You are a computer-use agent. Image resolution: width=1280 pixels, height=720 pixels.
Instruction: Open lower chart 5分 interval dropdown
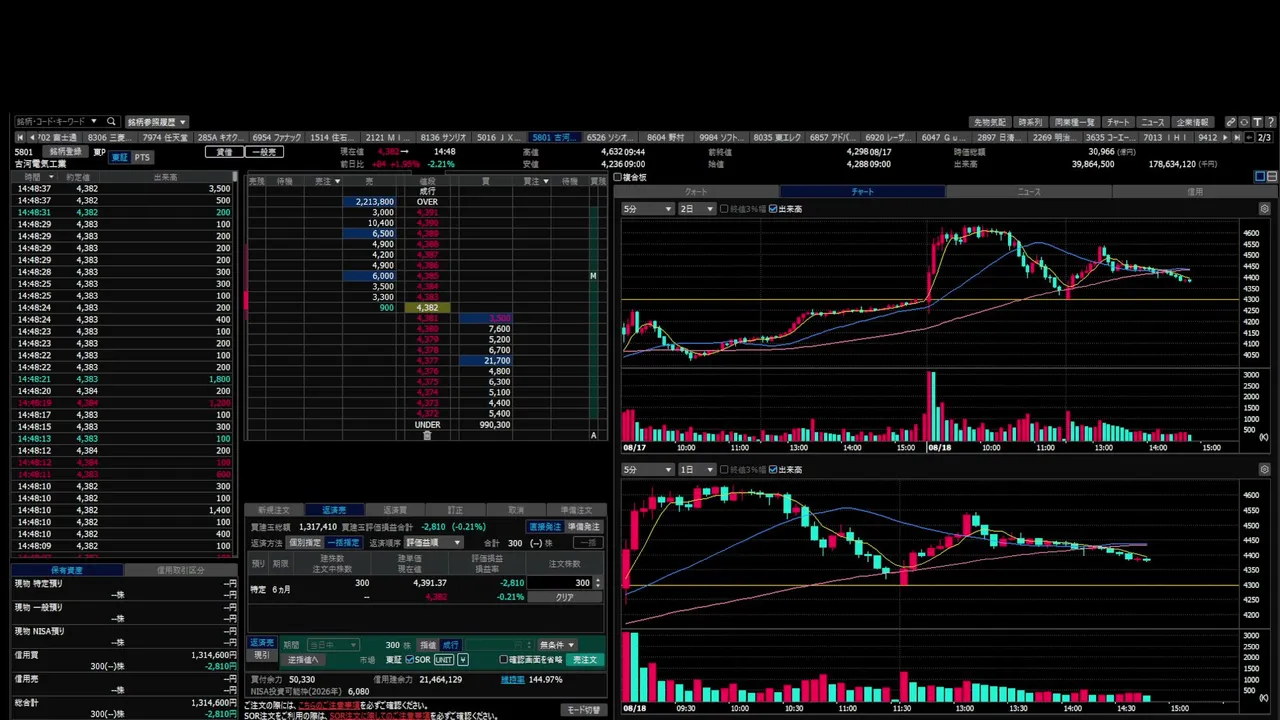tap(647, 469)
